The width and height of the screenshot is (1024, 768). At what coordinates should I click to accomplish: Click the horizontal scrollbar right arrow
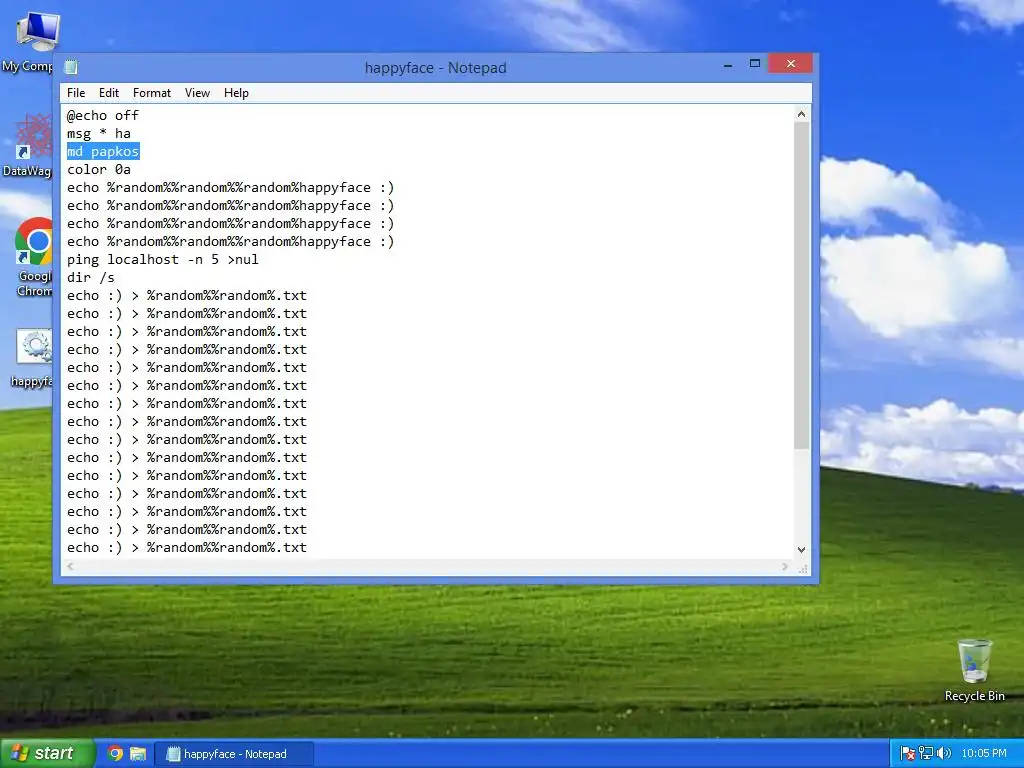pyautogui.click(x=784, y=567)
